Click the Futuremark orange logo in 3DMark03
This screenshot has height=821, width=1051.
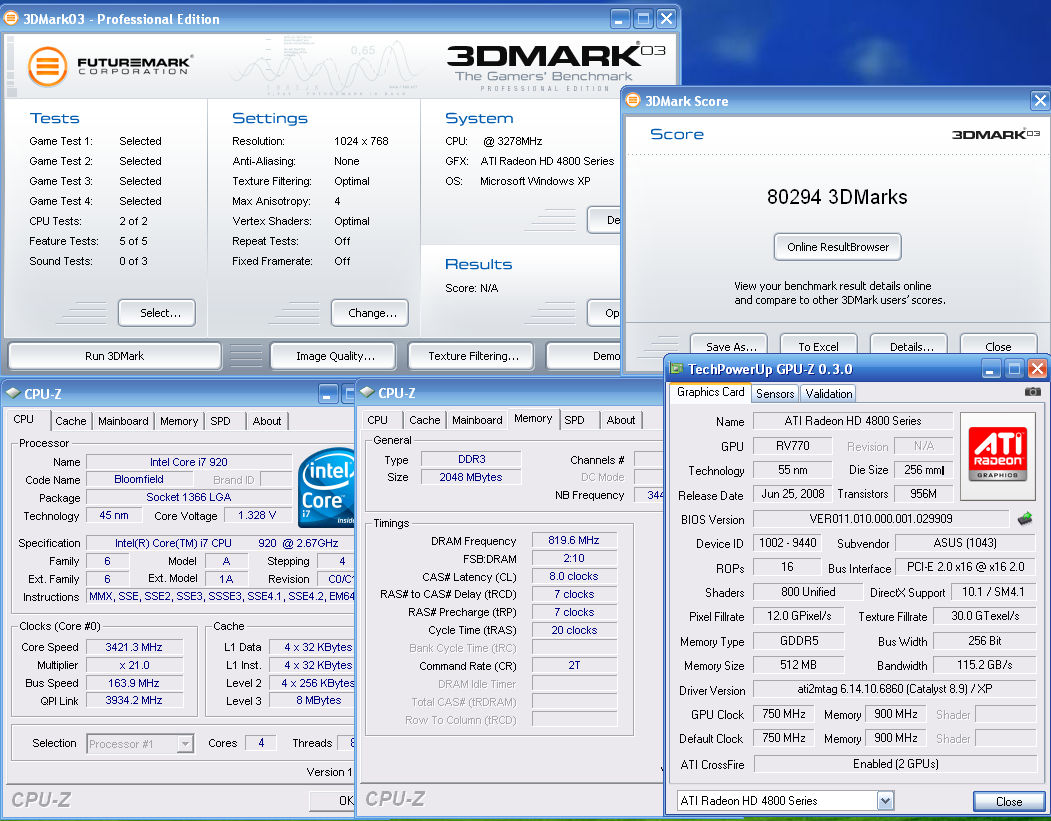48,66
